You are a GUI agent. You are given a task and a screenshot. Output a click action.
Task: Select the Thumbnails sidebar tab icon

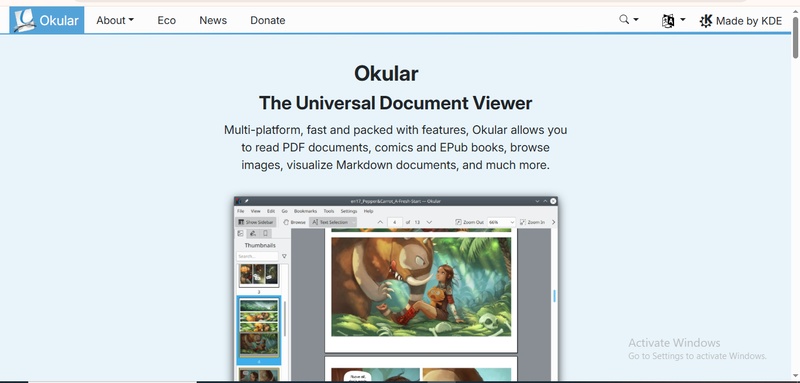coord(240,234)
